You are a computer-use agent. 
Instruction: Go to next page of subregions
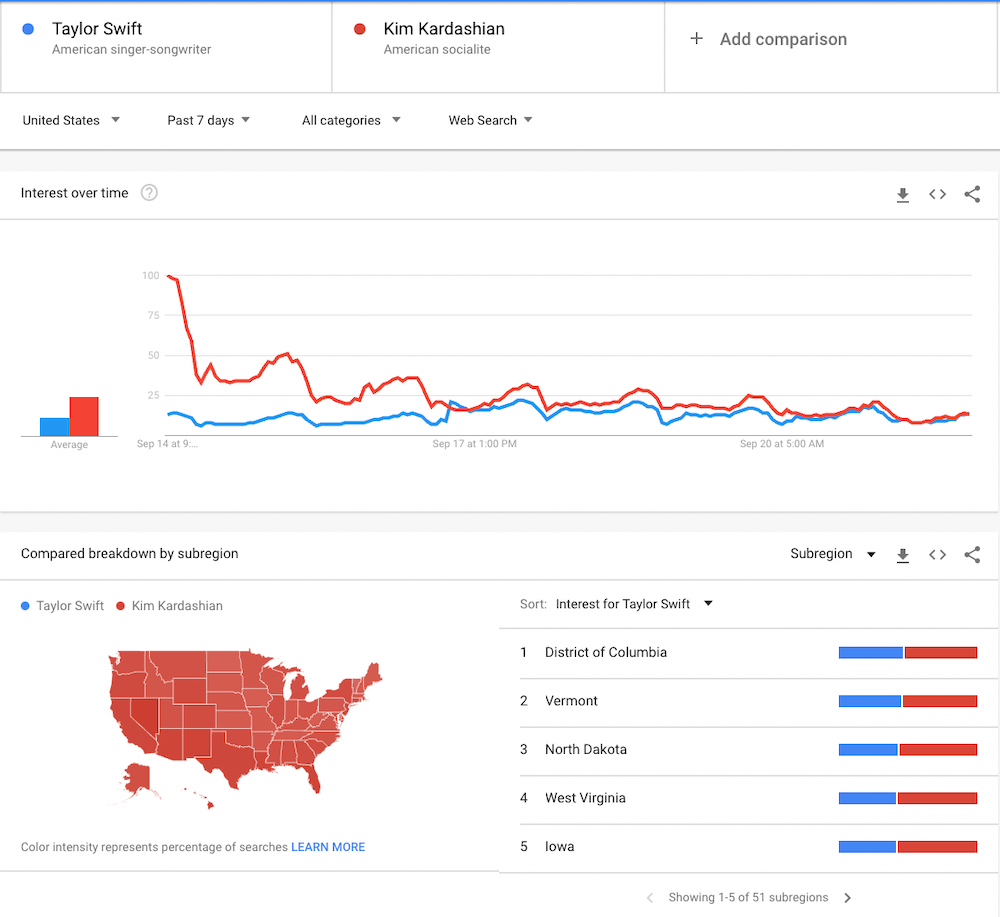point(847,898)
